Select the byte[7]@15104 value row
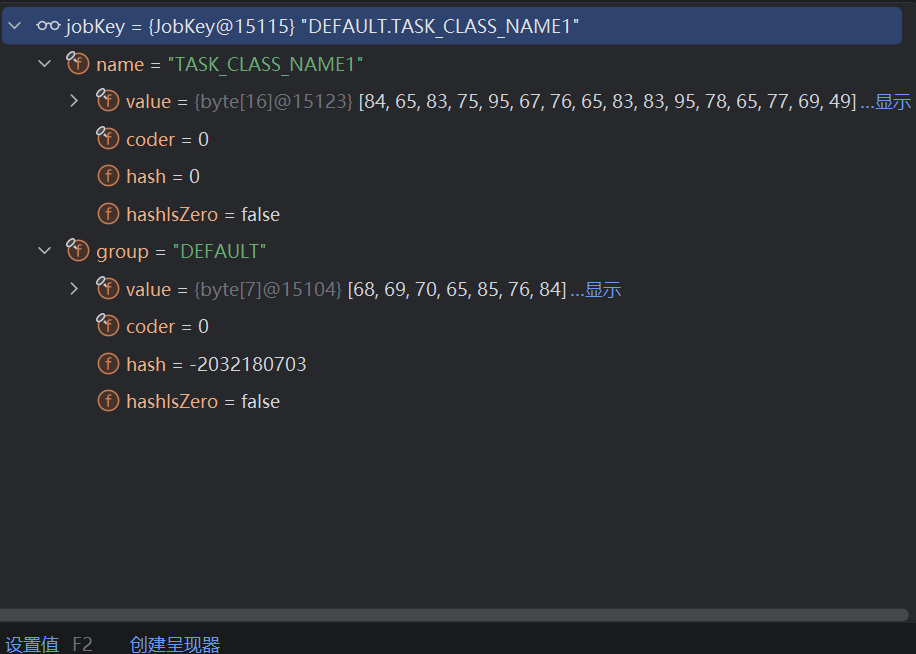 452,289
